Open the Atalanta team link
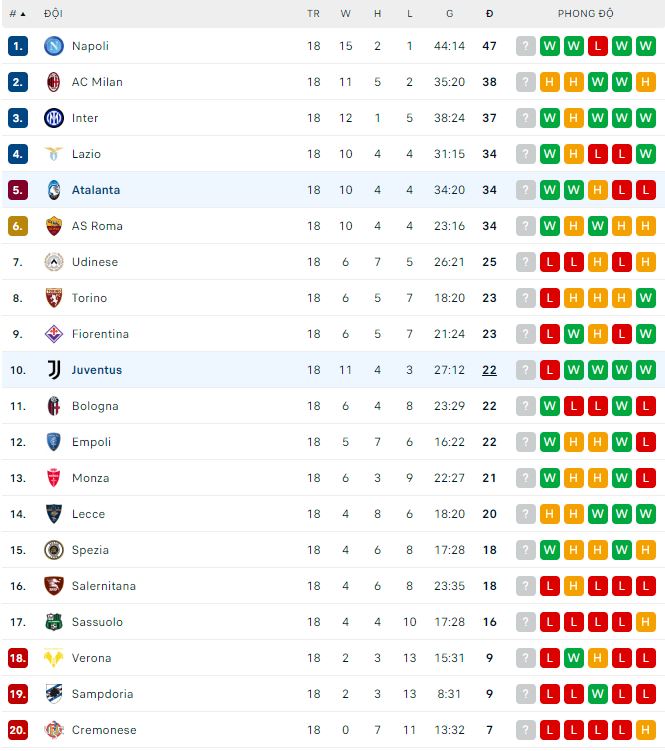Image resolution: width=665 pixels, height=751 pixels. point(96,190)
